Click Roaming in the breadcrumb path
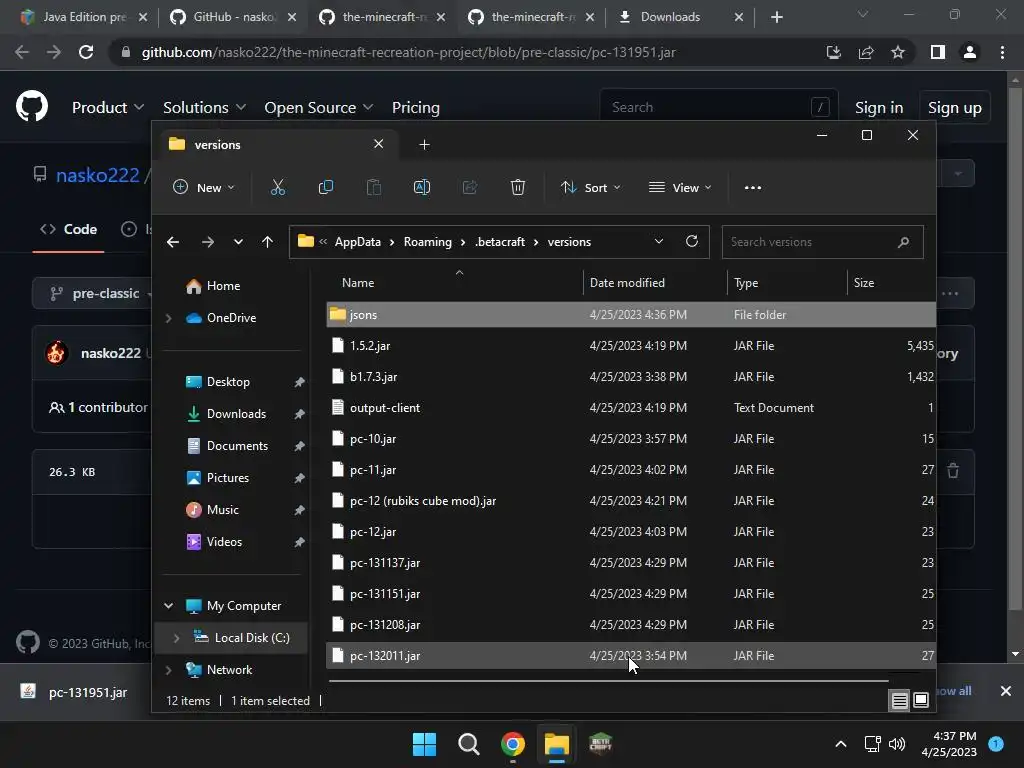1024x768 pixels. (x=427, y=242)
